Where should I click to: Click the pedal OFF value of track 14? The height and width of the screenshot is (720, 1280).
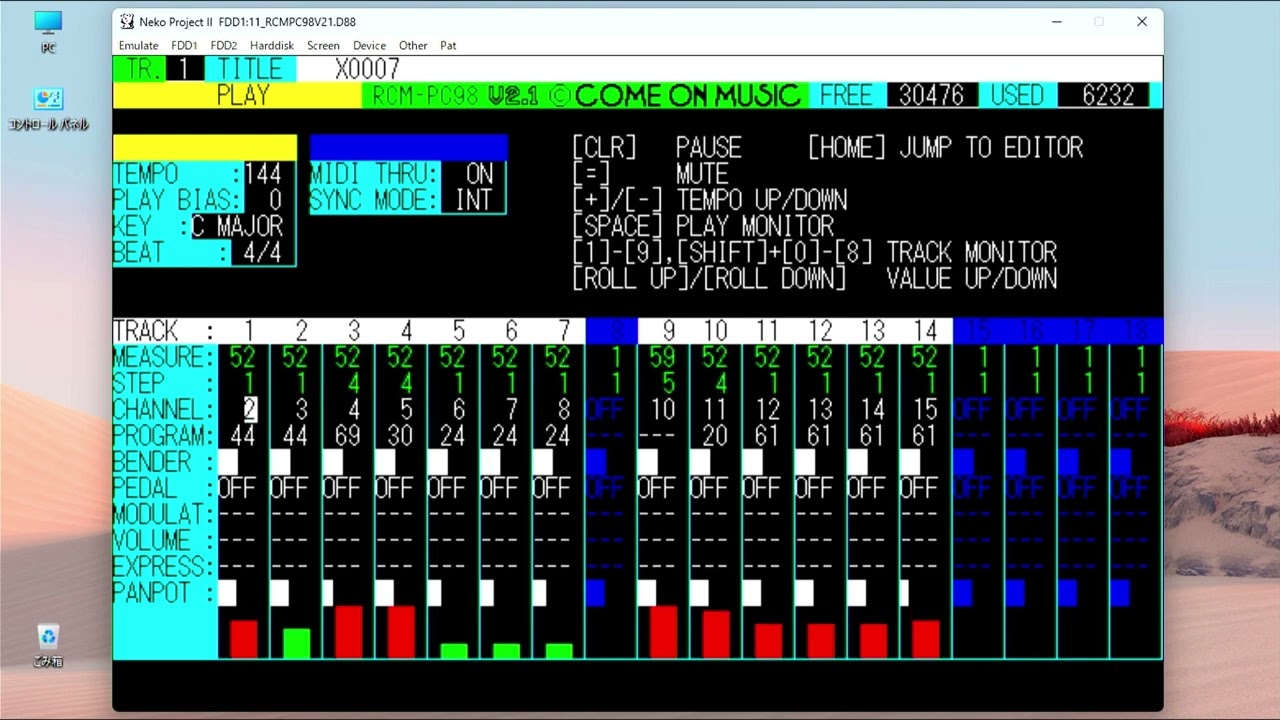coord(918,488)
